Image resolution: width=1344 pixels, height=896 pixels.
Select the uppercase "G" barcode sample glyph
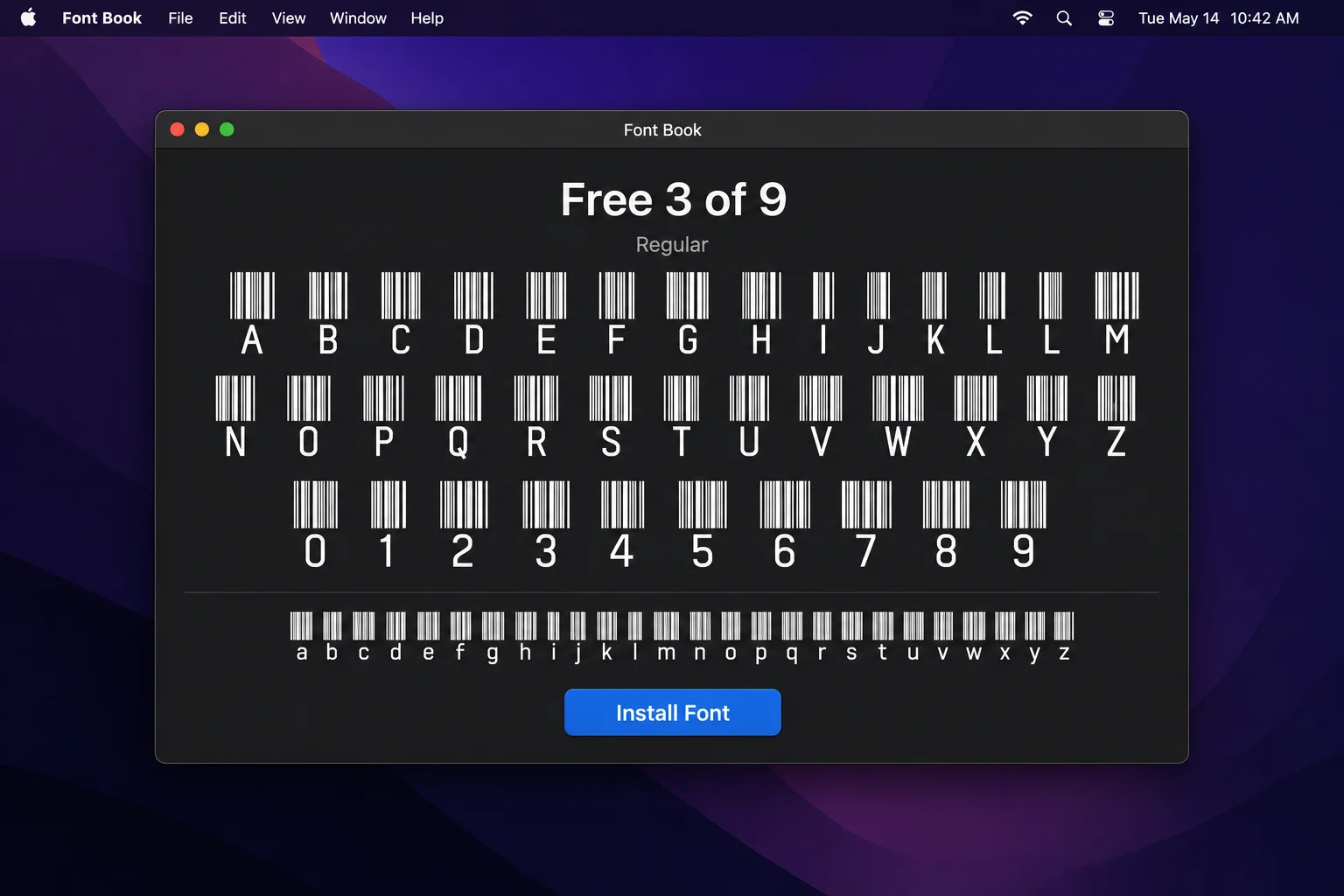click(x=688, y=313)
